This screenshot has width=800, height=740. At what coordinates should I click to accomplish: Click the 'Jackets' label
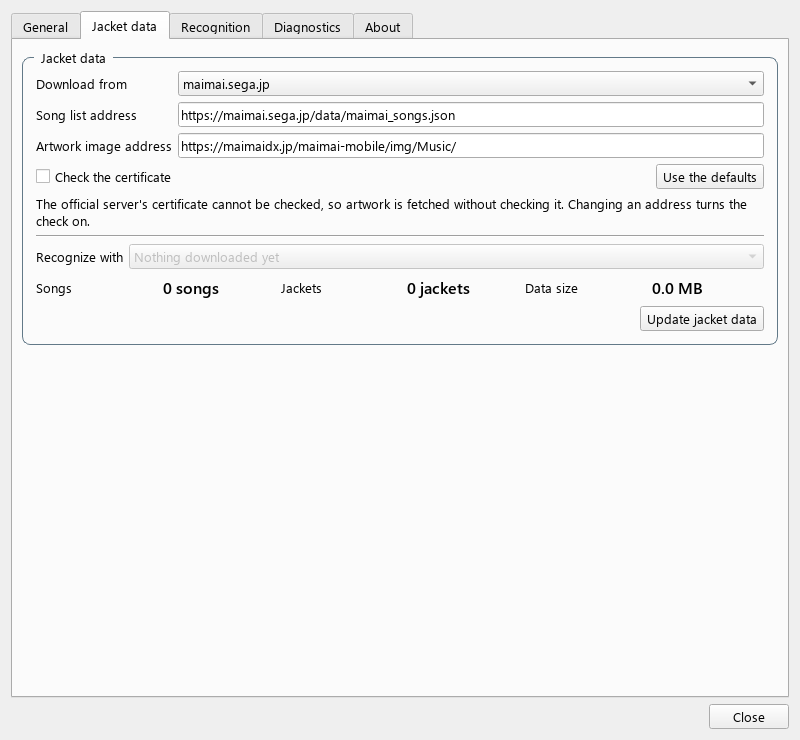(x=301, y=289)
